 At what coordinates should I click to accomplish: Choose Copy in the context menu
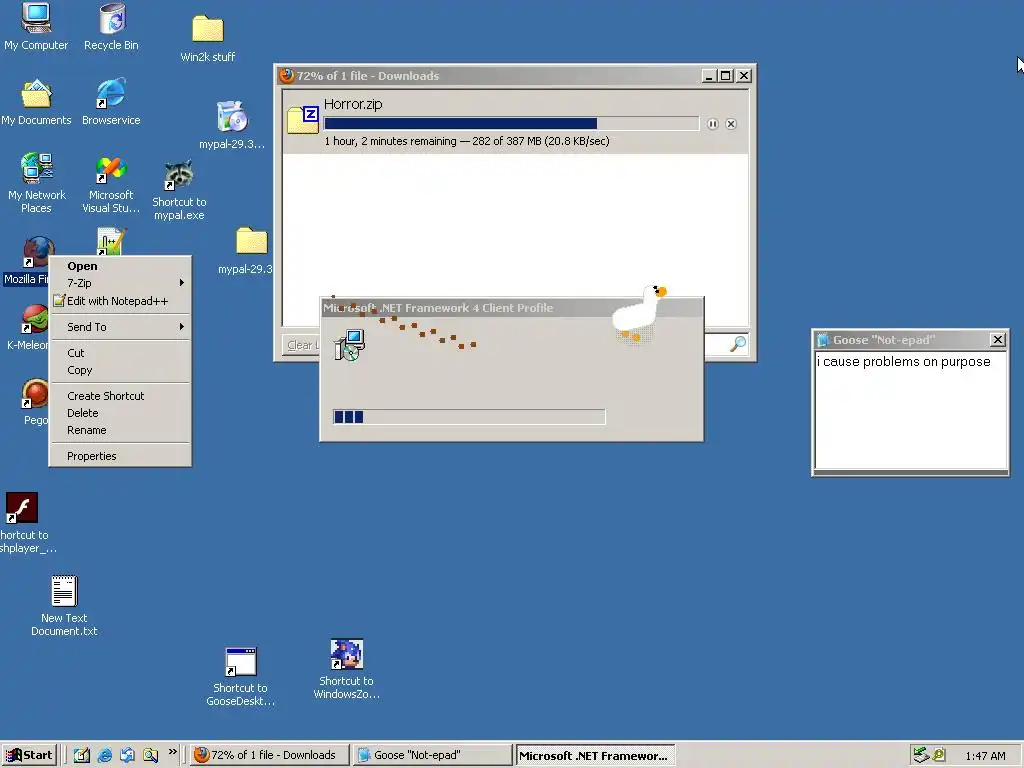(120, 370)
